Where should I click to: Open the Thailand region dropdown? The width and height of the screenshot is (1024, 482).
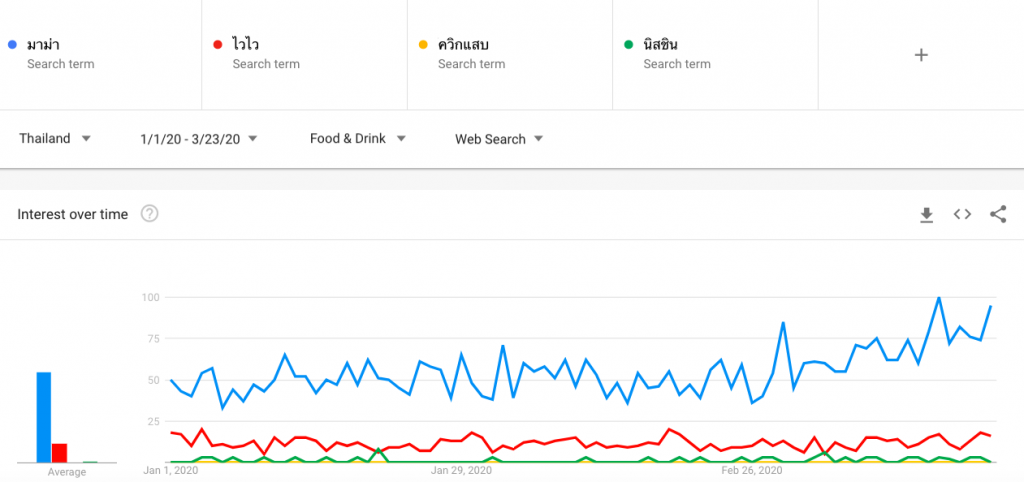[x=55, y=138]
